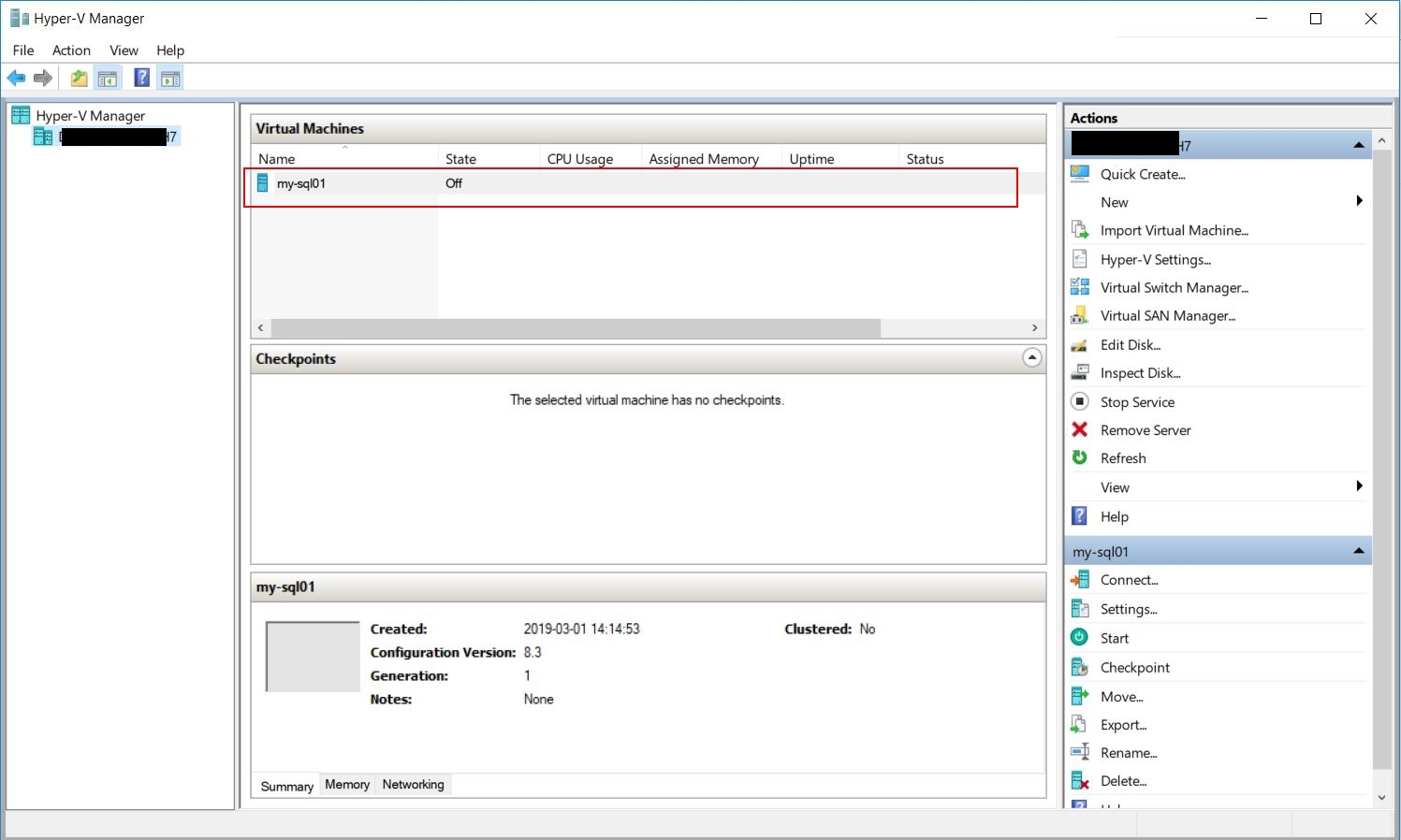Open the Help menu in menu bar
This screenshot has width=1401, height=840.
pos(170,51)
